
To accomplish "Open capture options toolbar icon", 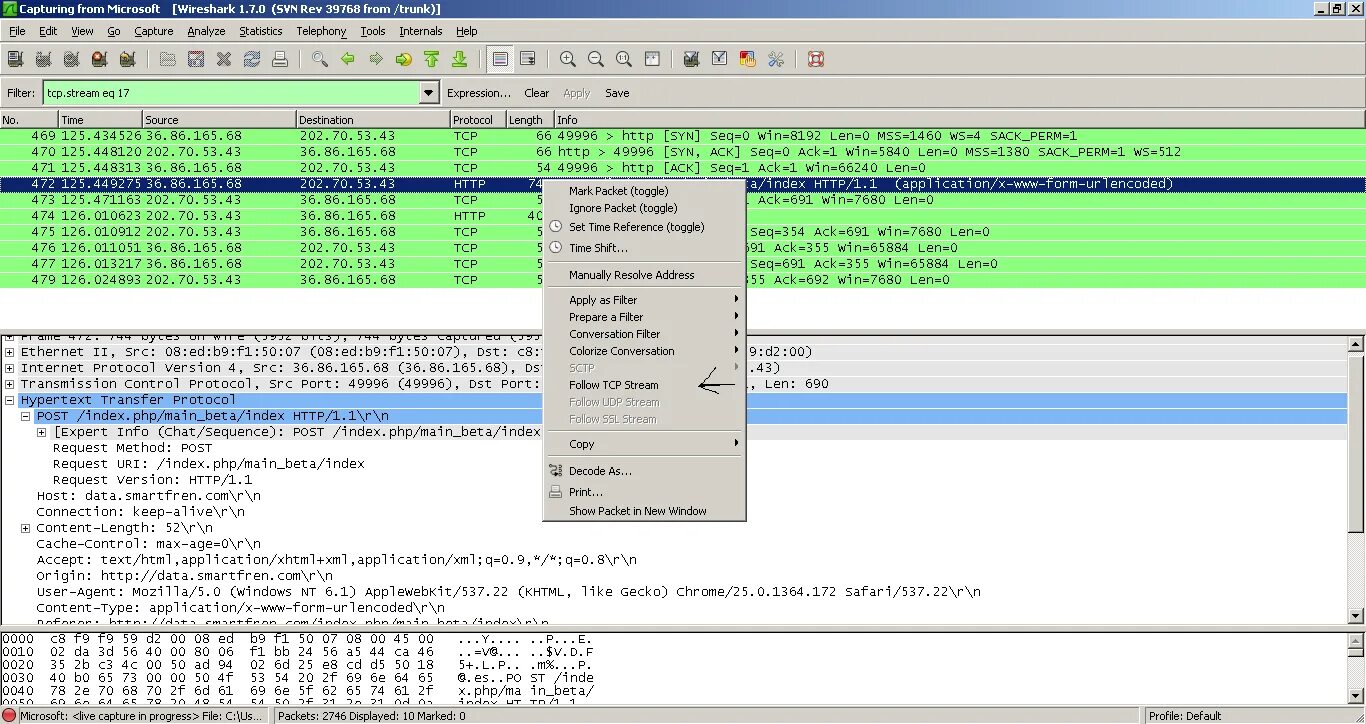I will (44, 59).
